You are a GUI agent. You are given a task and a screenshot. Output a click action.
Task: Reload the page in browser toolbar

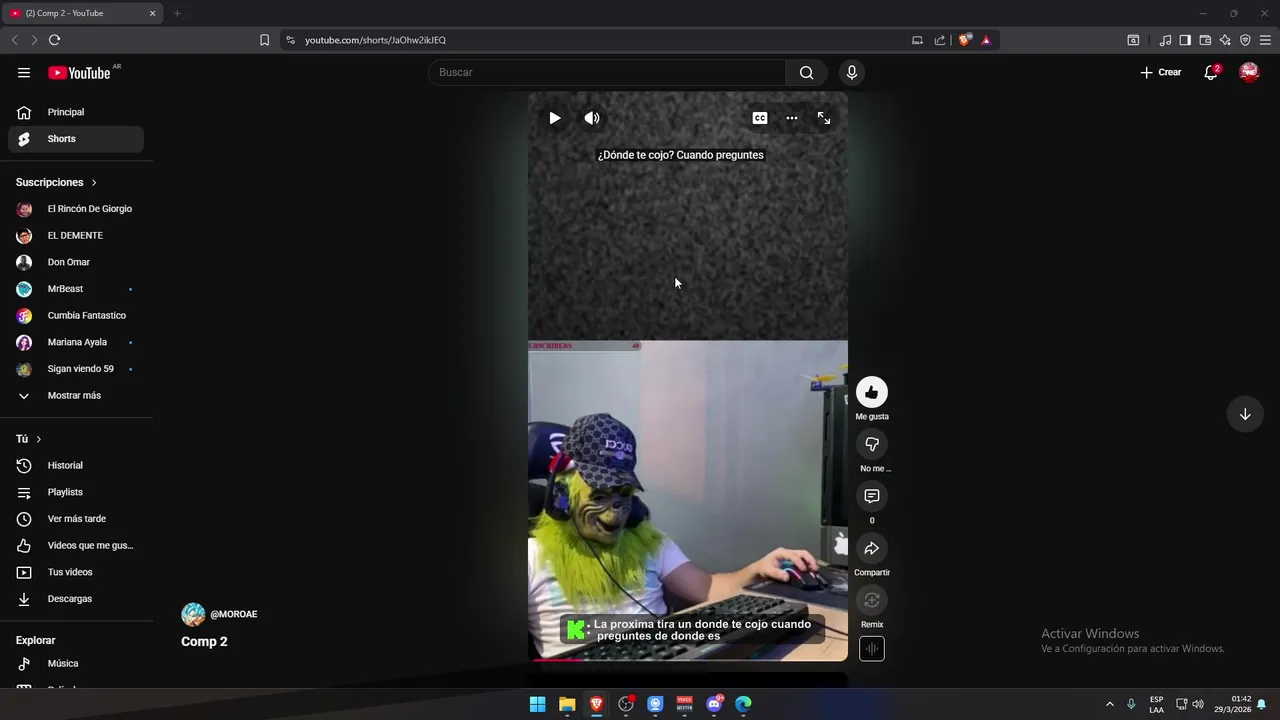(x=54, y=40)
